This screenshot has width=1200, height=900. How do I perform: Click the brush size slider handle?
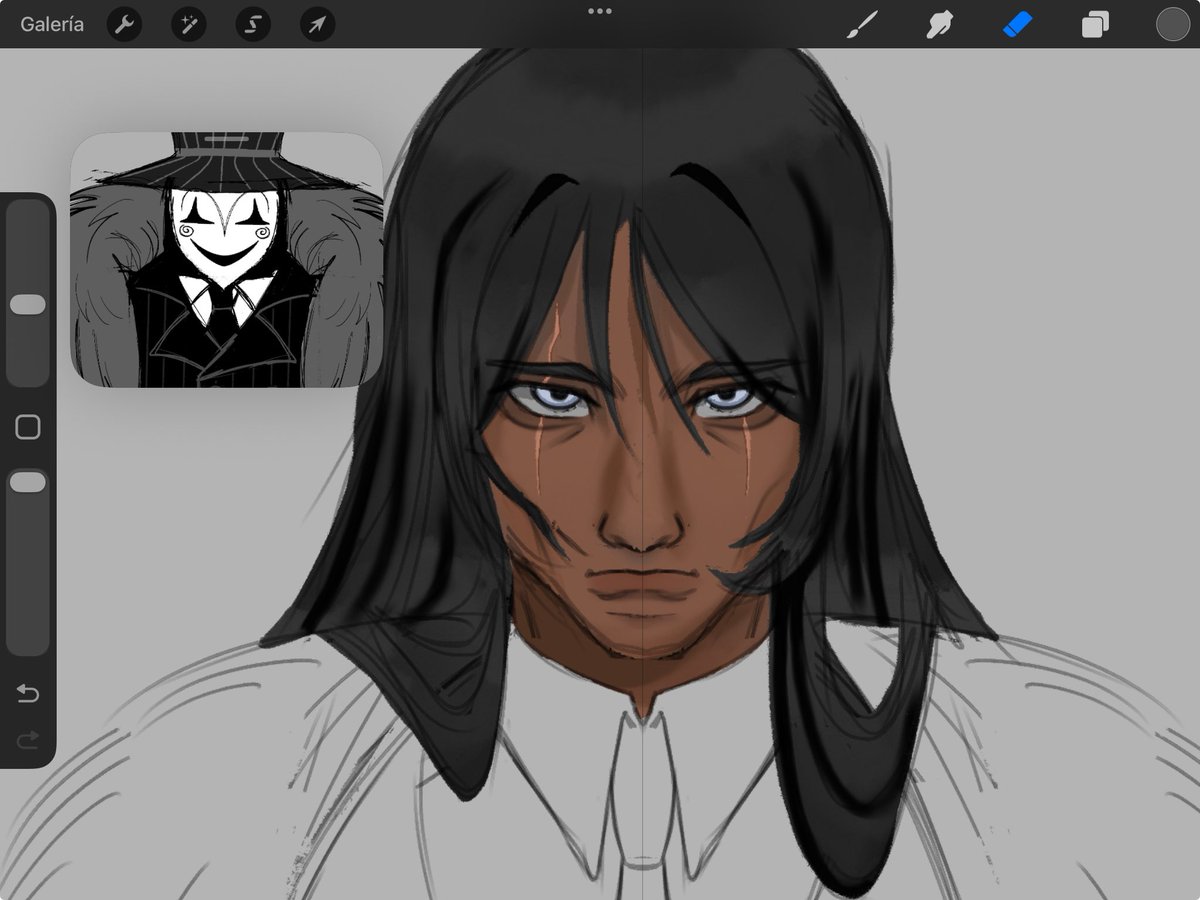(x=28, y=305)
